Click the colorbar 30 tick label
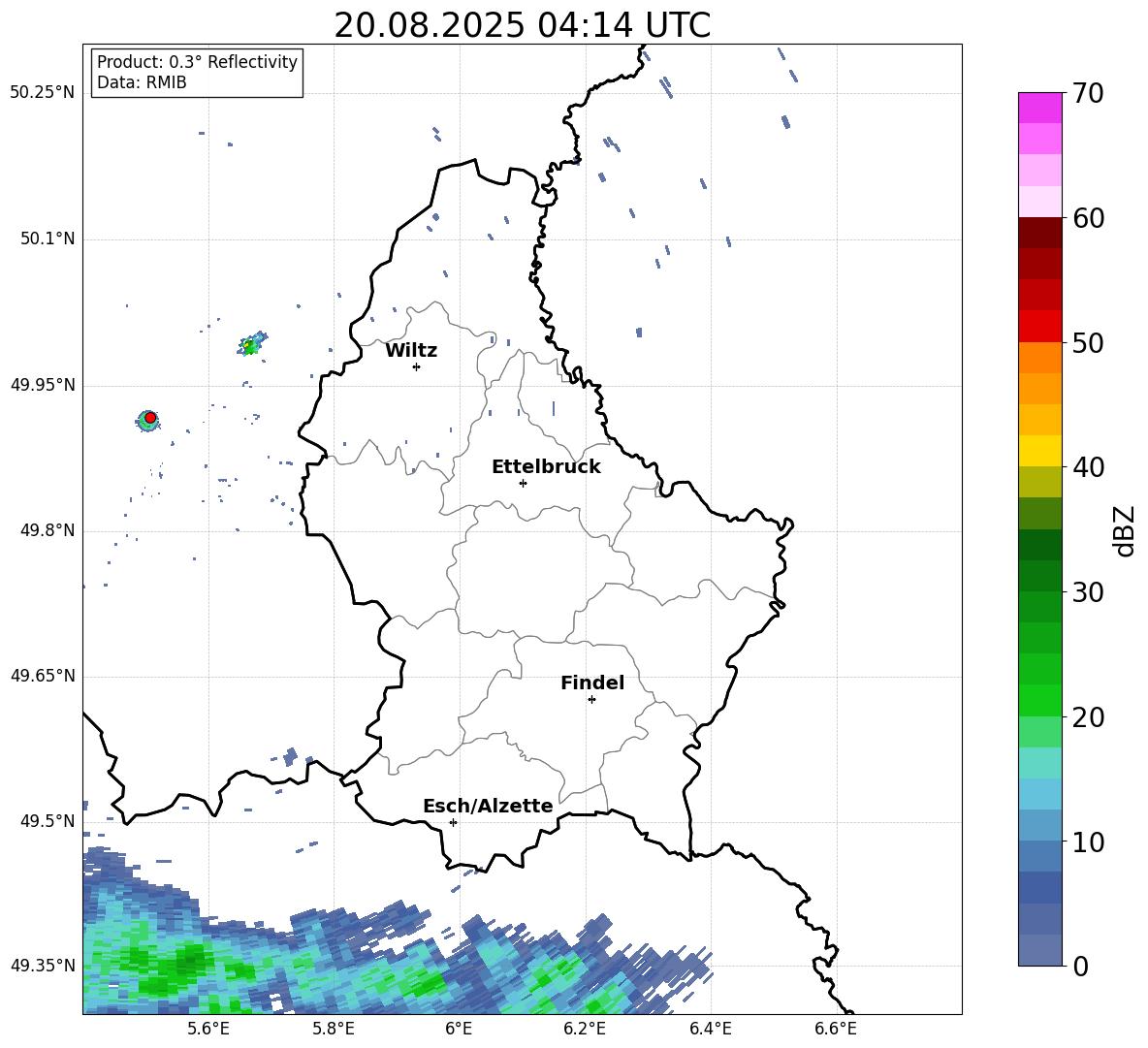 (x=1088, y=592)
